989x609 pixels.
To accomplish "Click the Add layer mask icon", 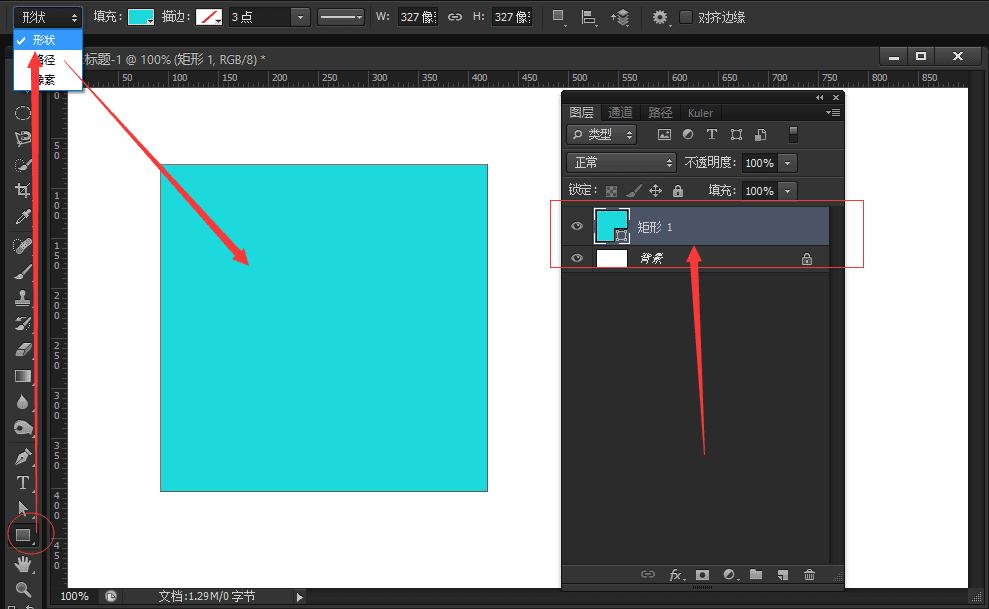I will tap(702, 575).
